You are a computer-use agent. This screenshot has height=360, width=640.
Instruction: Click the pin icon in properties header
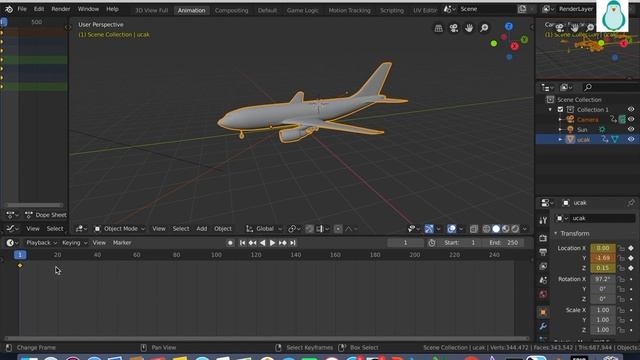[631, 203]
